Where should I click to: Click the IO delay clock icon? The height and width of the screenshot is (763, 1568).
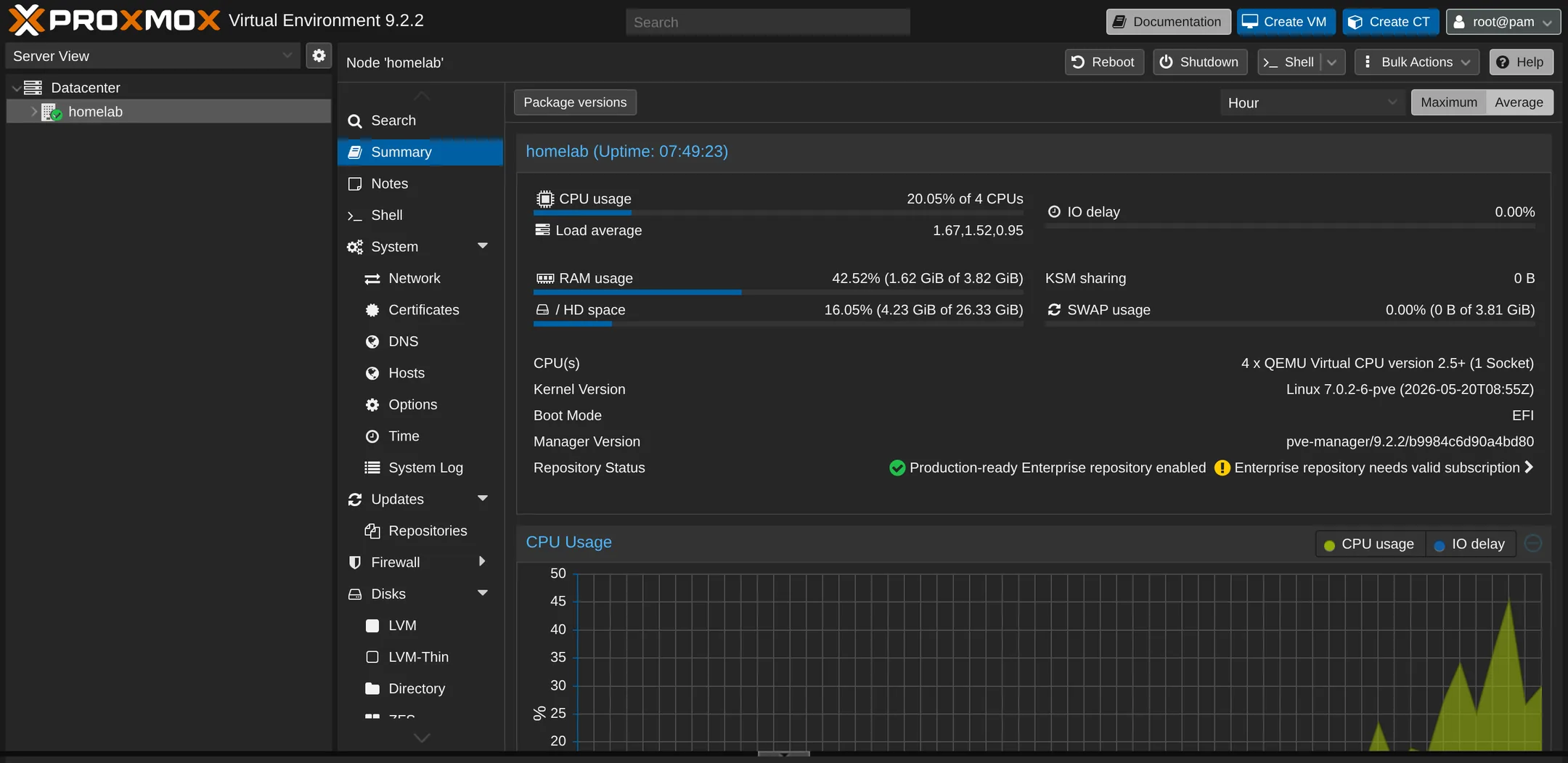1054,212
